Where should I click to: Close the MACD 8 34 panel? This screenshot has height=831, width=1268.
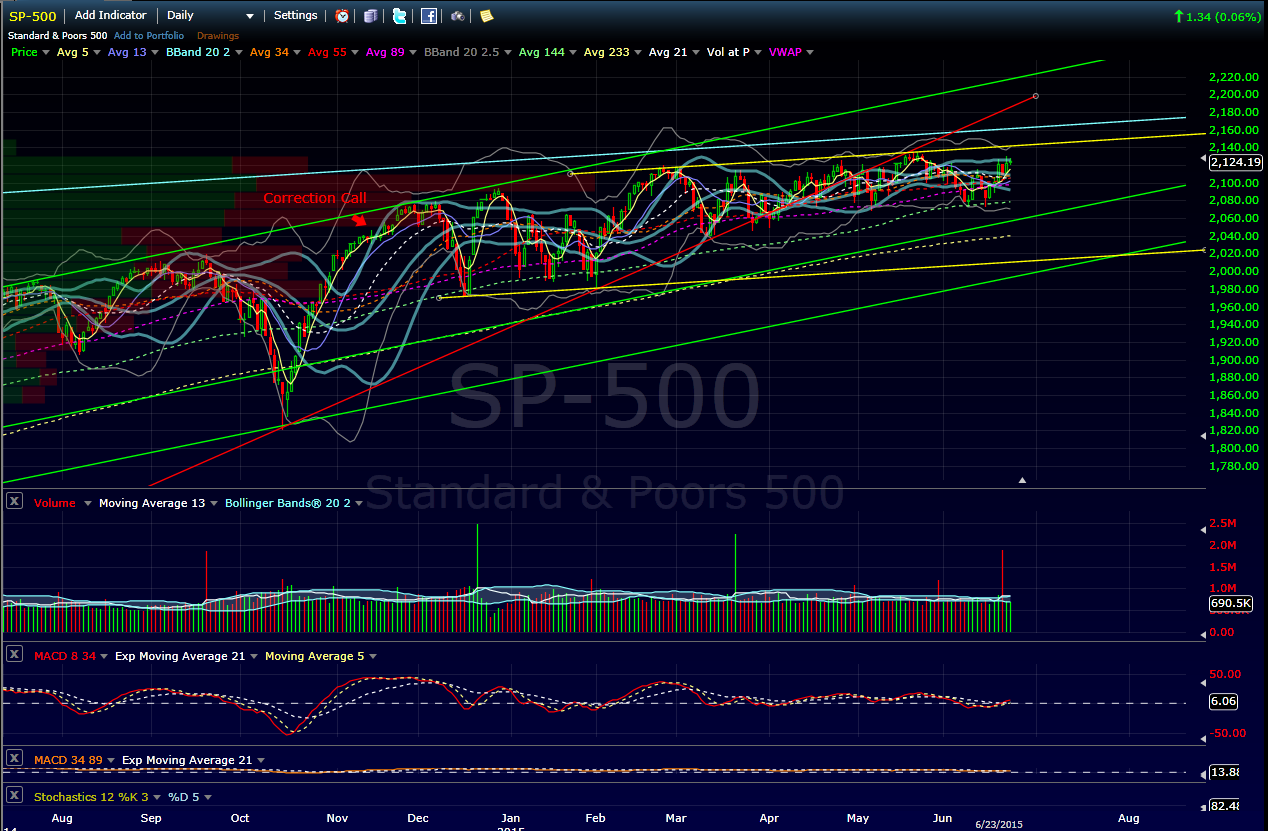coord(14,655)
